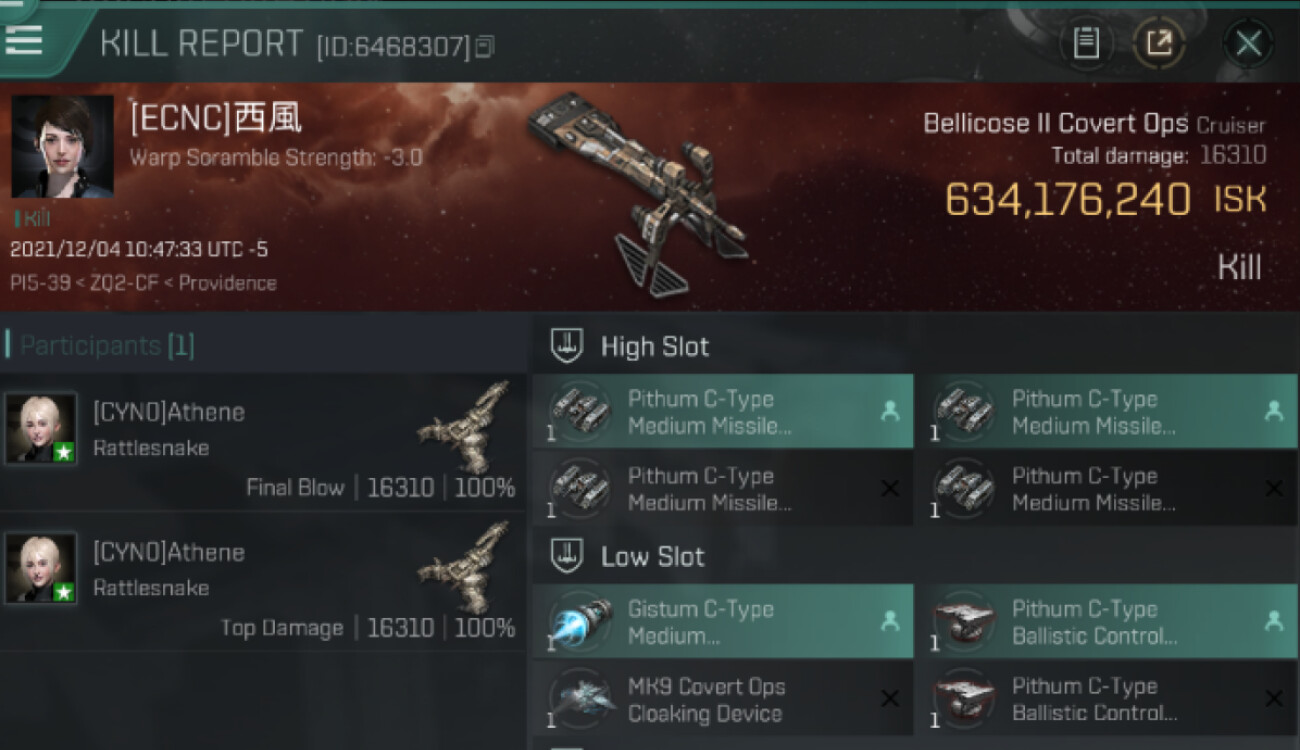The image size is (1300, 750).
Task: View the victim's character portrait
Action: [x=62, y=147]
